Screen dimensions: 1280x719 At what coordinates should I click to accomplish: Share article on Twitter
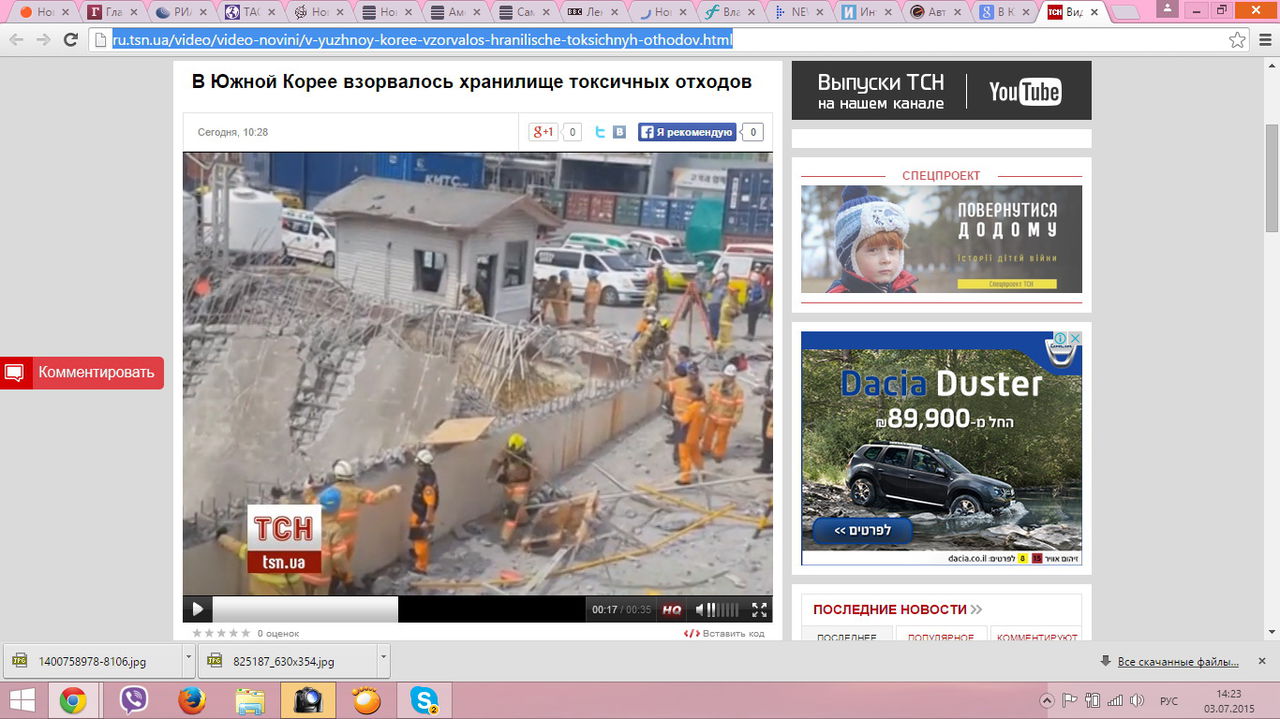point(600,132)
